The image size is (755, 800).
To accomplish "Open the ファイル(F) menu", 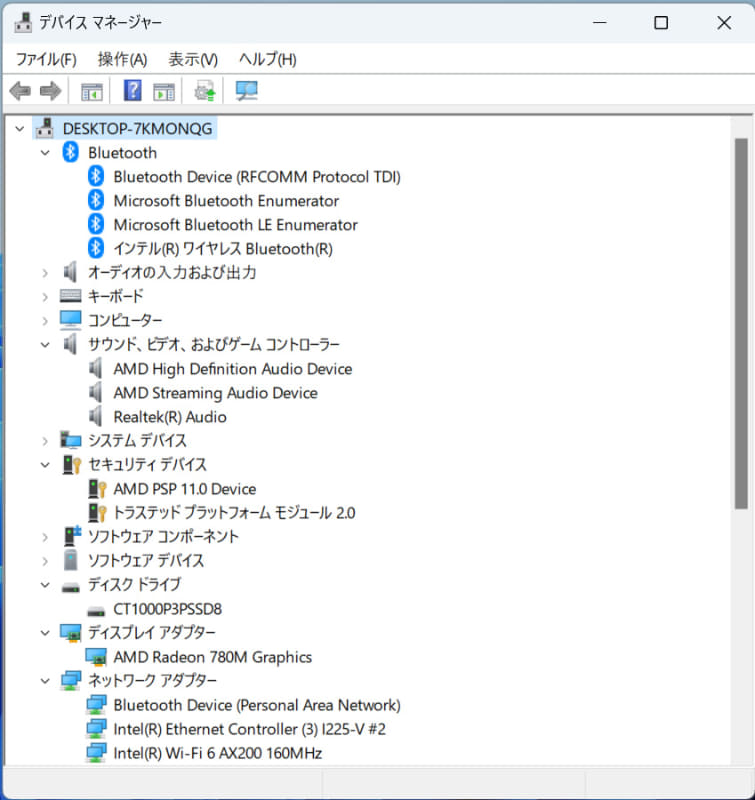I will point(46,59).
